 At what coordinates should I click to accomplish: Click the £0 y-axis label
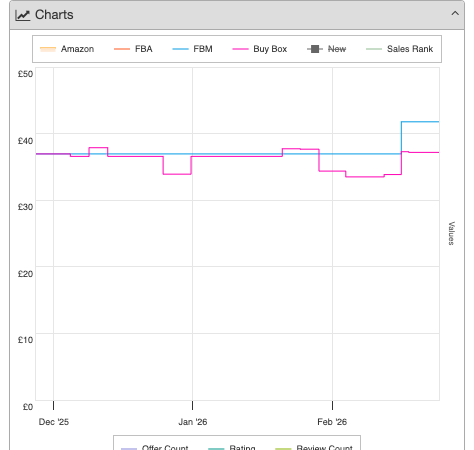coord(28,407)
